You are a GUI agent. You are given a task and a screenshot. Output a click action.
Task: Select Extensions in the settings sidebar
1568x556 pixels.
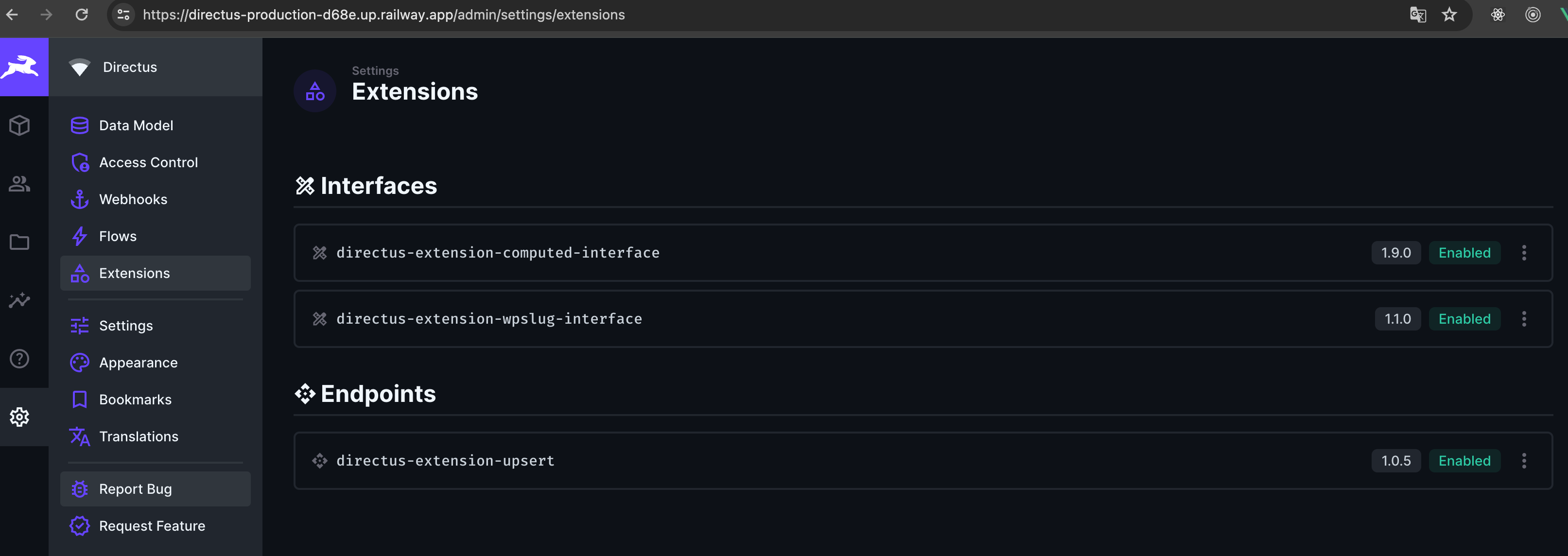155,274
